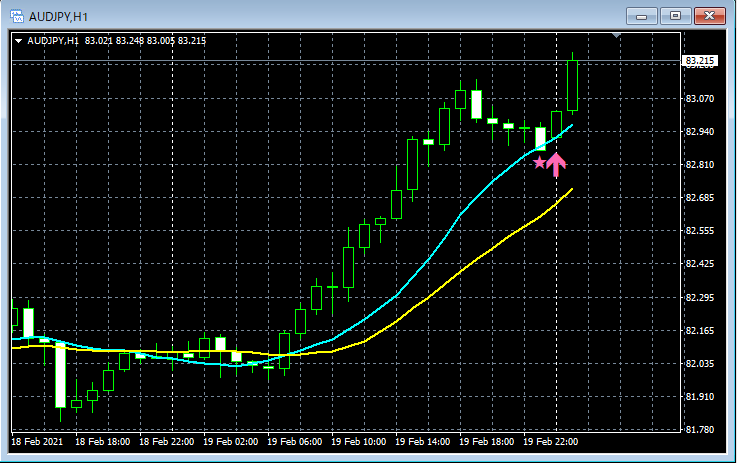Screen dimensions: 738x463
Task: Click the AUDJPY,H1 window title text
Action: (x=58, y=17)
